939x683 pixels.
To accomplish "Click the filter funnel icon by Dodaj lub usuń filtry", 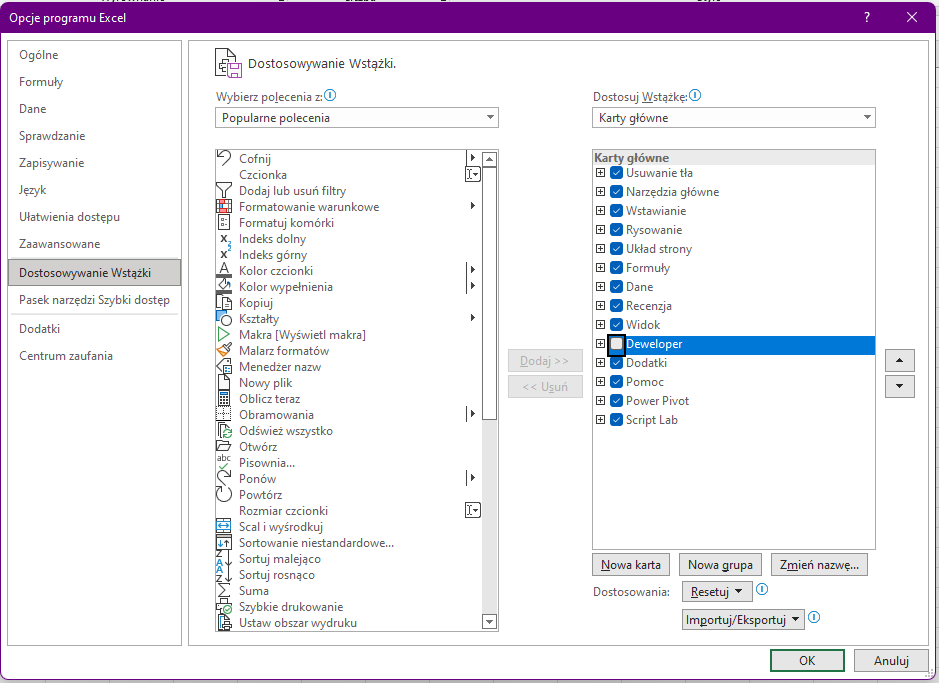I will [x=223, y=190].
